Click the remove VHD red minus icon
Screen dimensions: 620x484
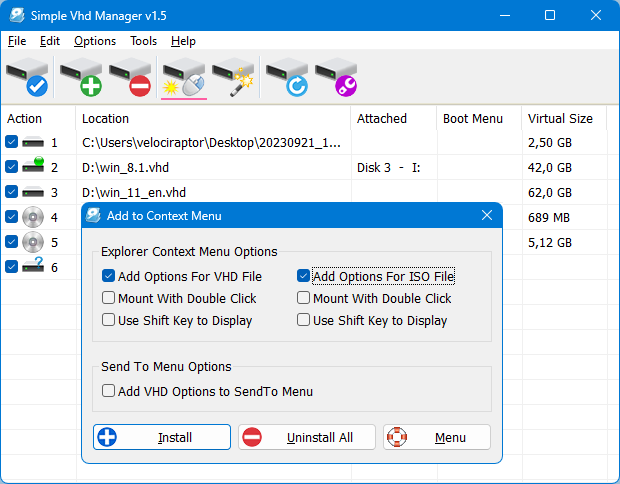click(x=130, y=78)
